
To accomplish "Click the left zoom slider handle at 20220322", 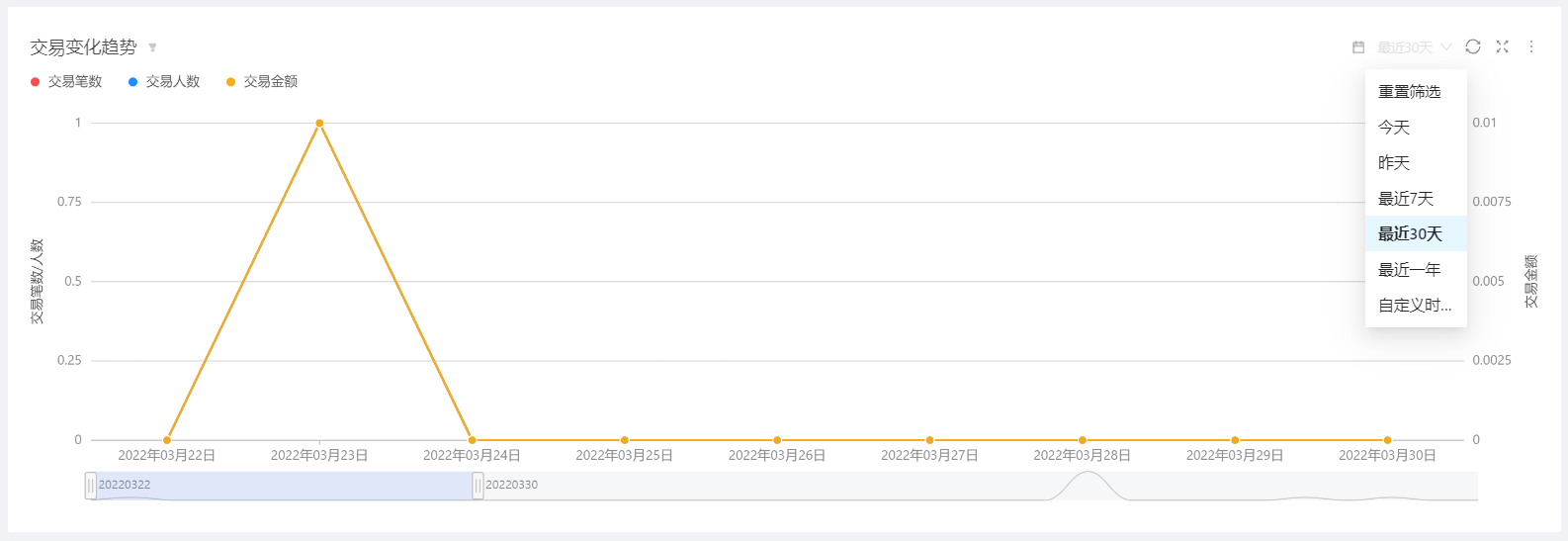I will (91, 486).
